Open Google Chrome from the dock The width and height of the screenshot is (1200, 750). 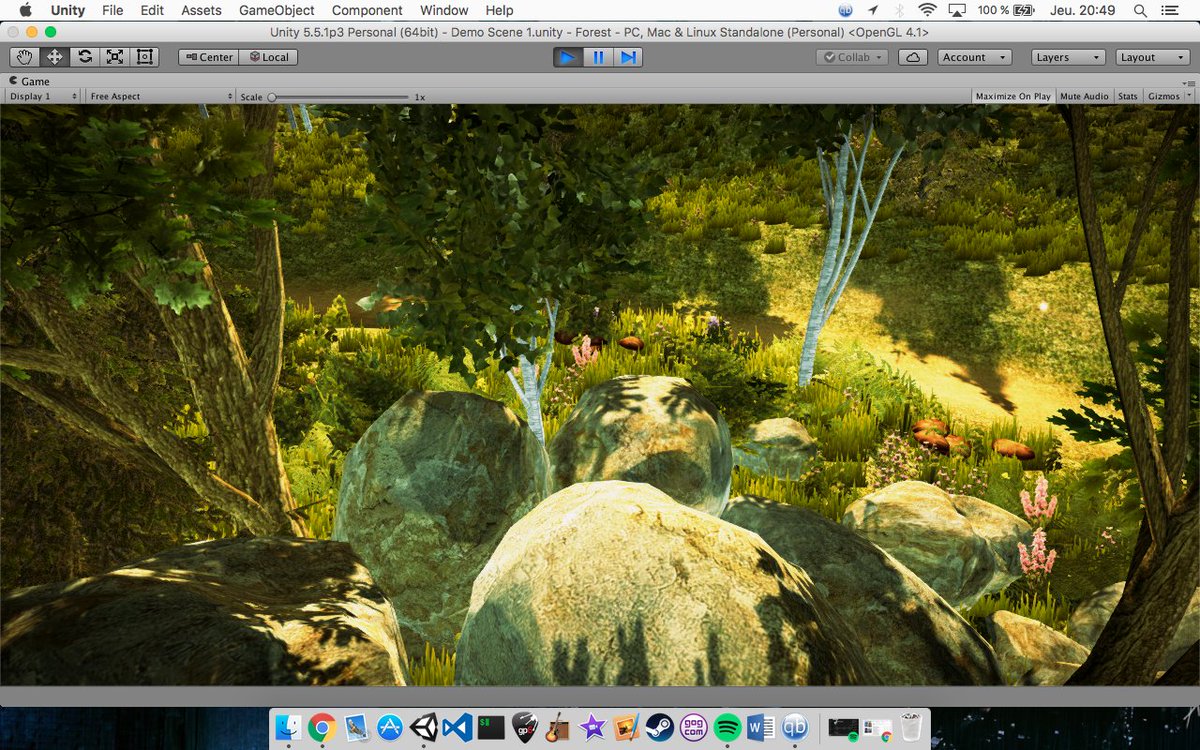point(322,728)
